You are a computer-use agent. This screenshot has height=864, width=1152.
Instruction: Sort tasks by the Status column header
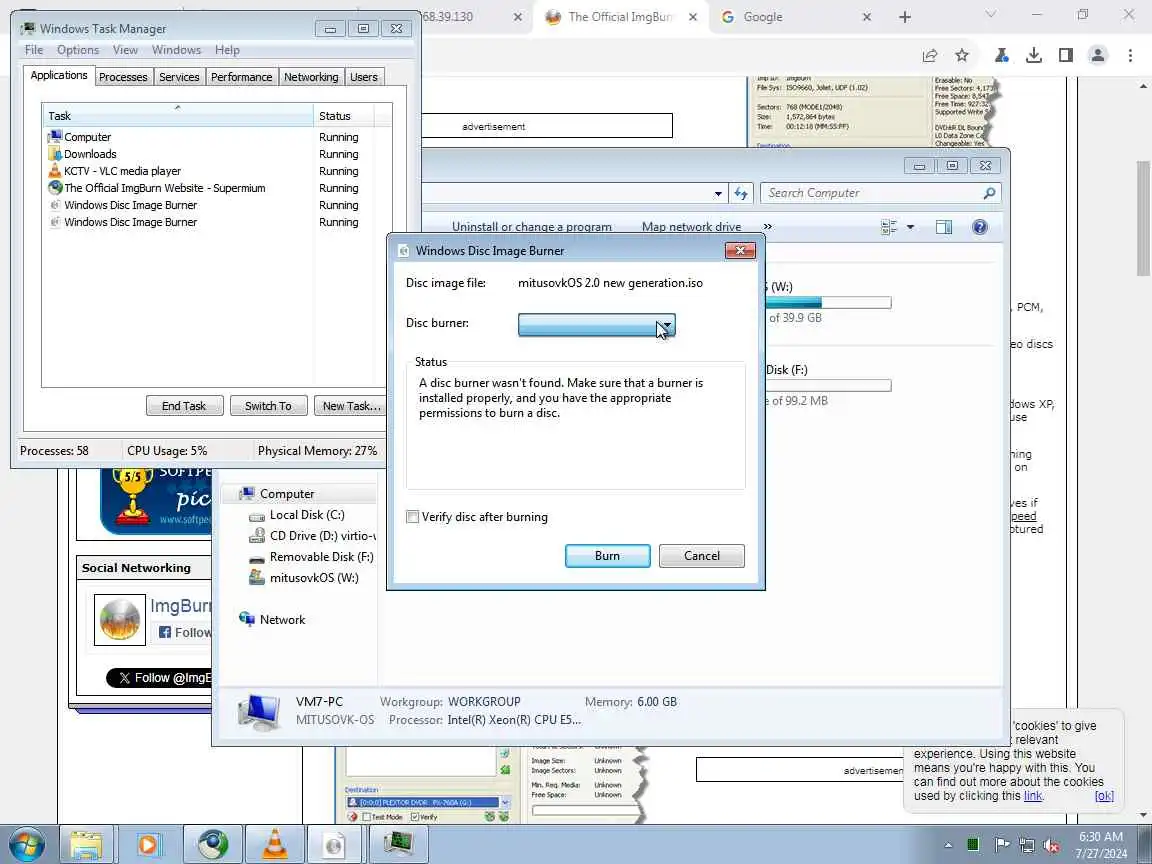[x=343, y=115]
